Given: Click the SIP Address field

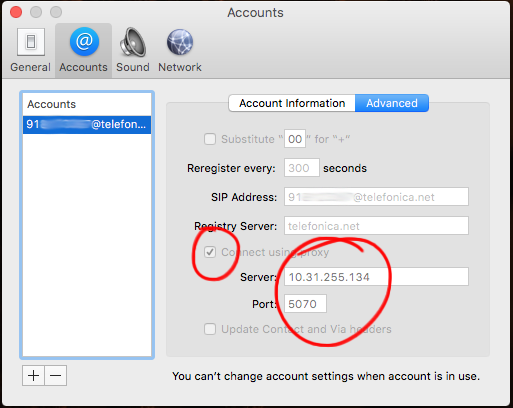Looking at the screenshot, I should pyautogui.click(x=376, y=197).
